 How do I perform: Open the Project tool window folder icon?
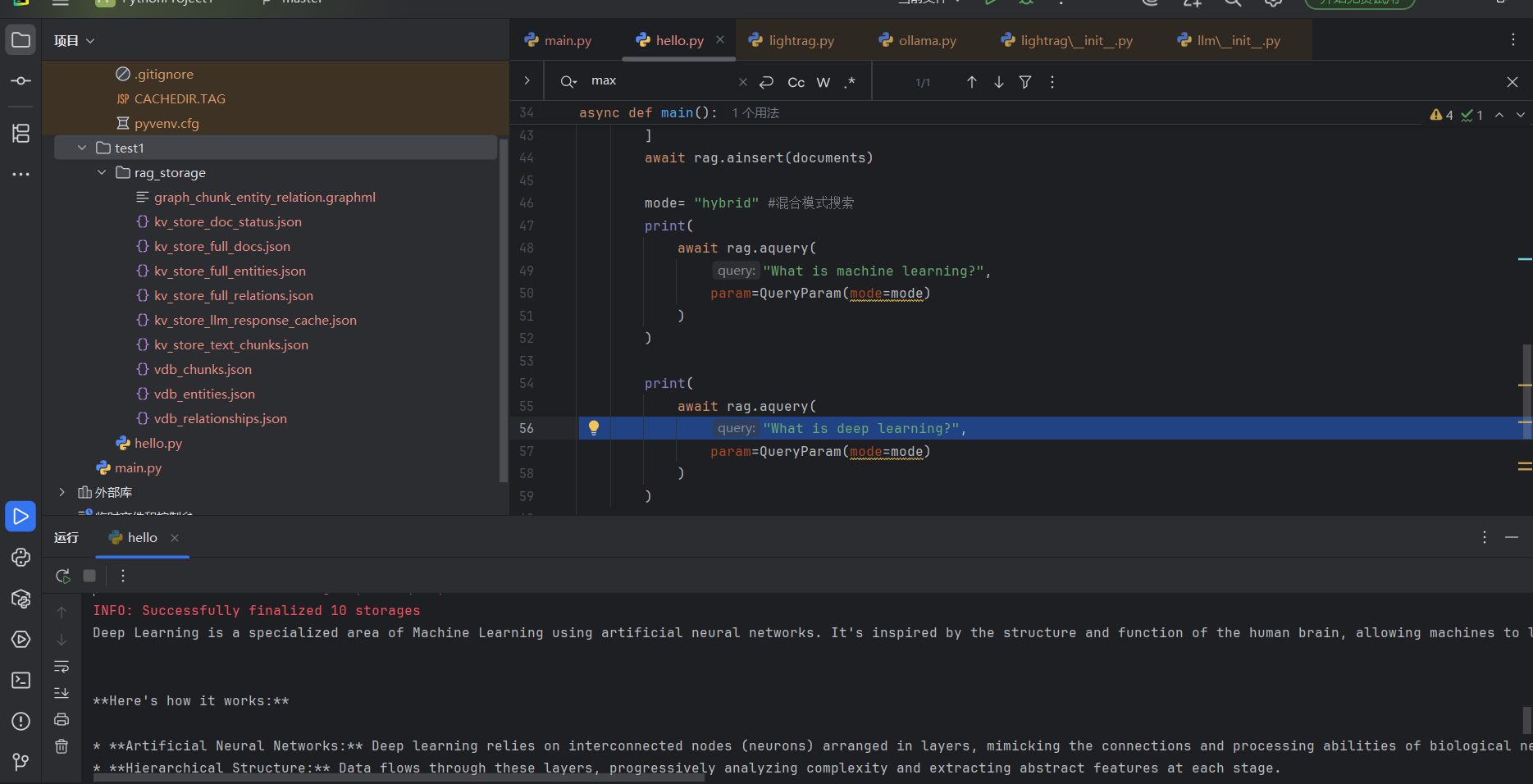(21, 40)
